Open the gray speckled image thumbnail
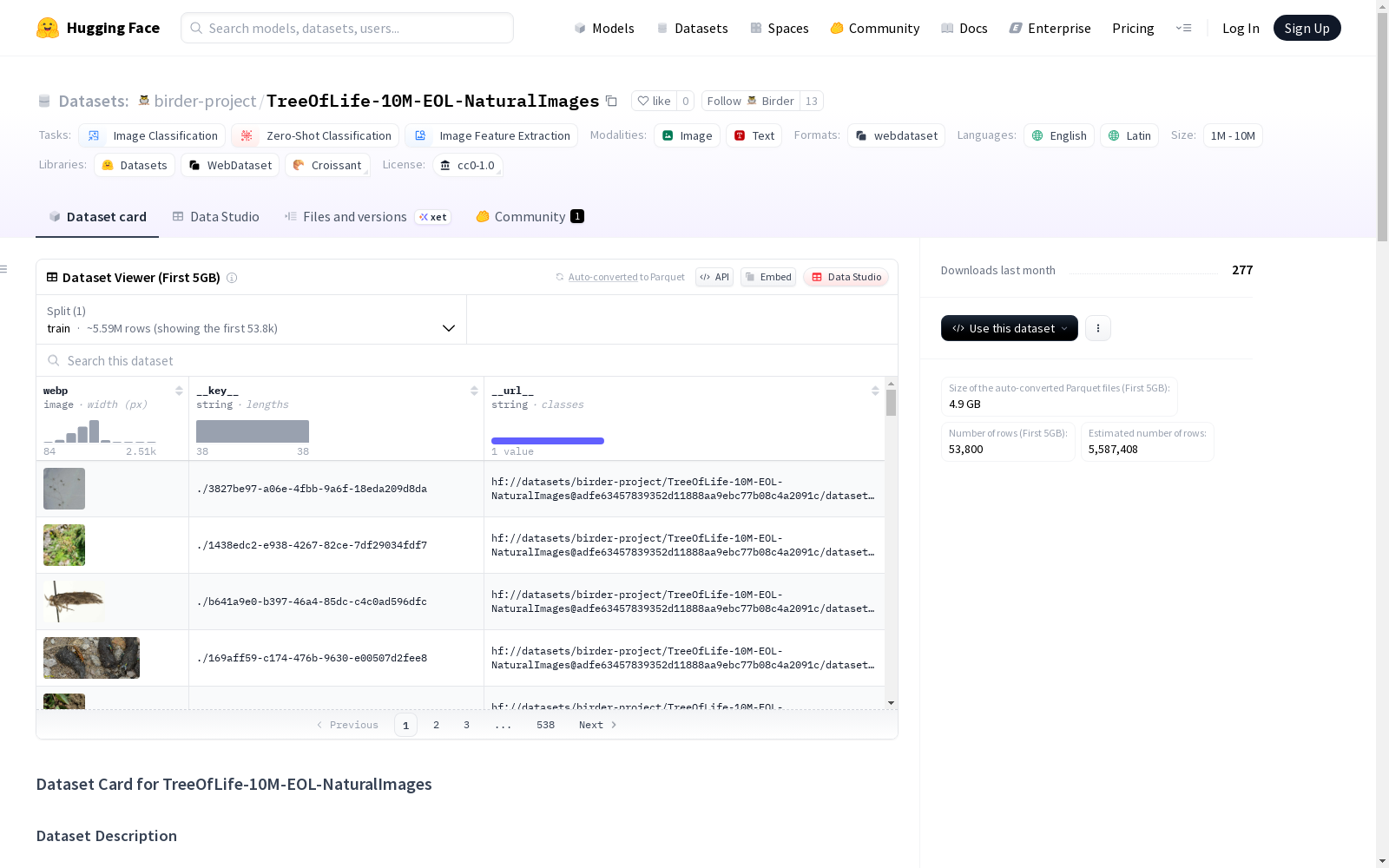1389x868 pixels. click(x=64, y=489)
